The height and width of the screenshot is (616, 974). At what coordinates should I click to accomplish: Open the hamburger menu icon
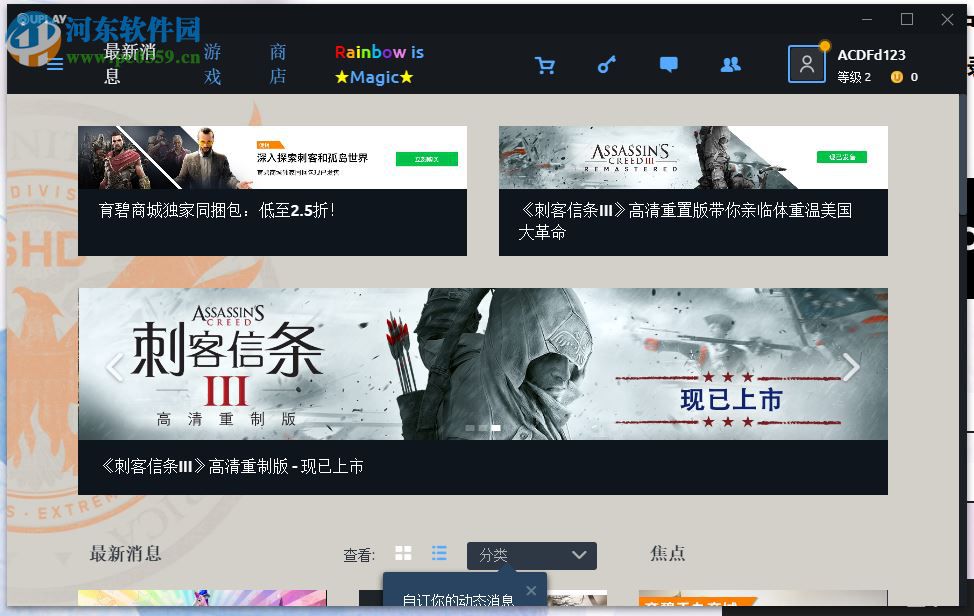coord(55,64)
